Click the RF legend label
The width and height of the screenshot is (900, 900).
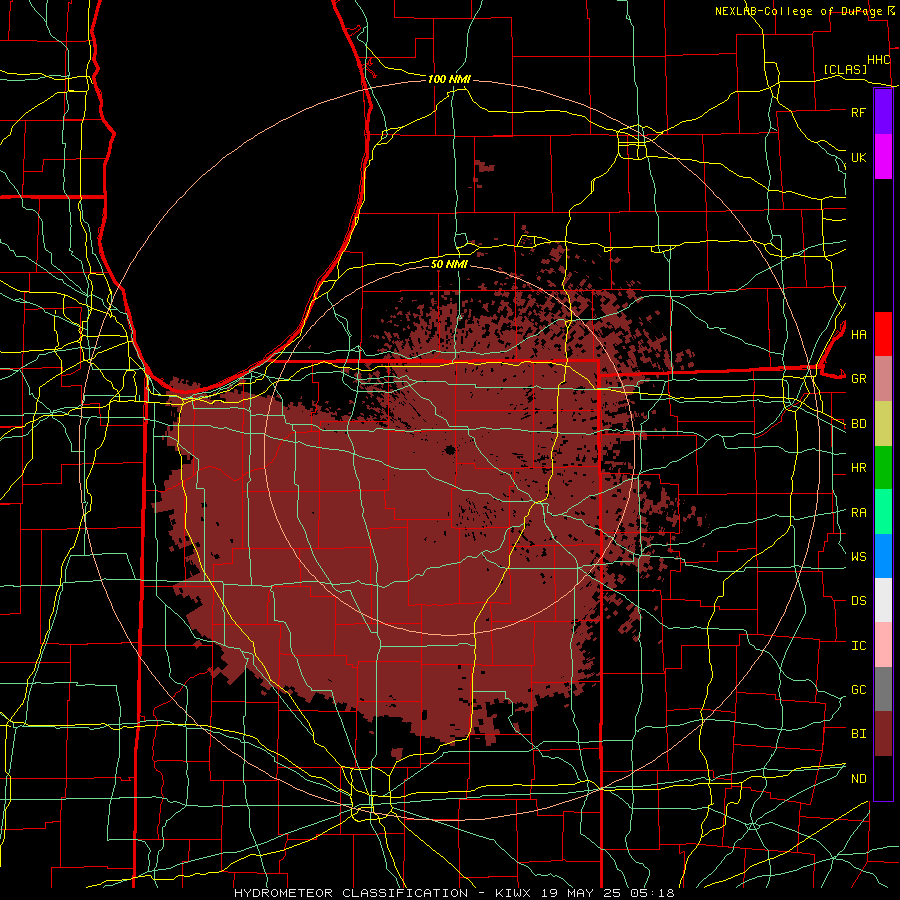click(858, 112)
